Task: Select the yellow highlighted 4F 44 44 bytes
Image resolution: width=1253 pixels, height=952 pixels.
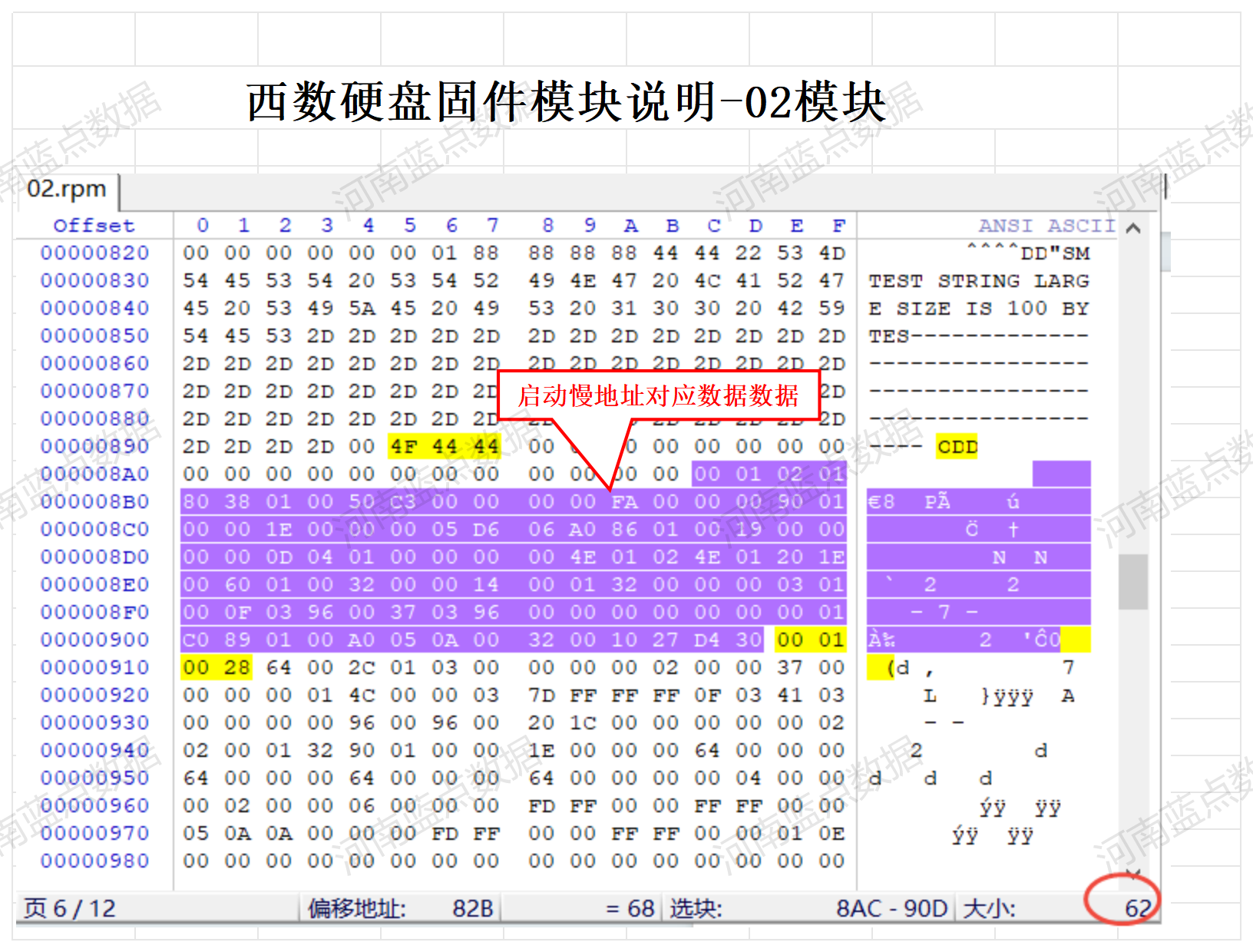Action: pos(444,445)
